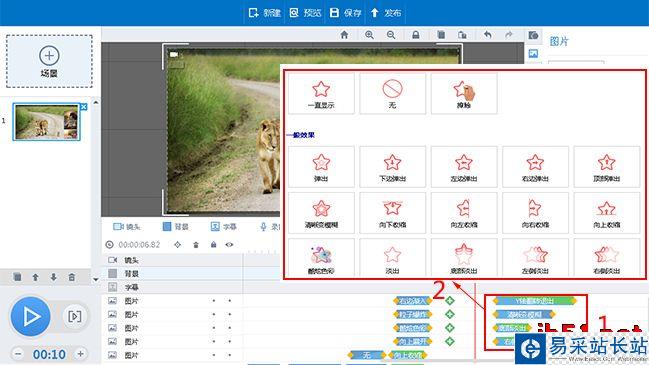The width and height of the screenshot is (649, 365).
Task: Choose the 右边弹出 exit effect
Action: click(x=535, y=167)
